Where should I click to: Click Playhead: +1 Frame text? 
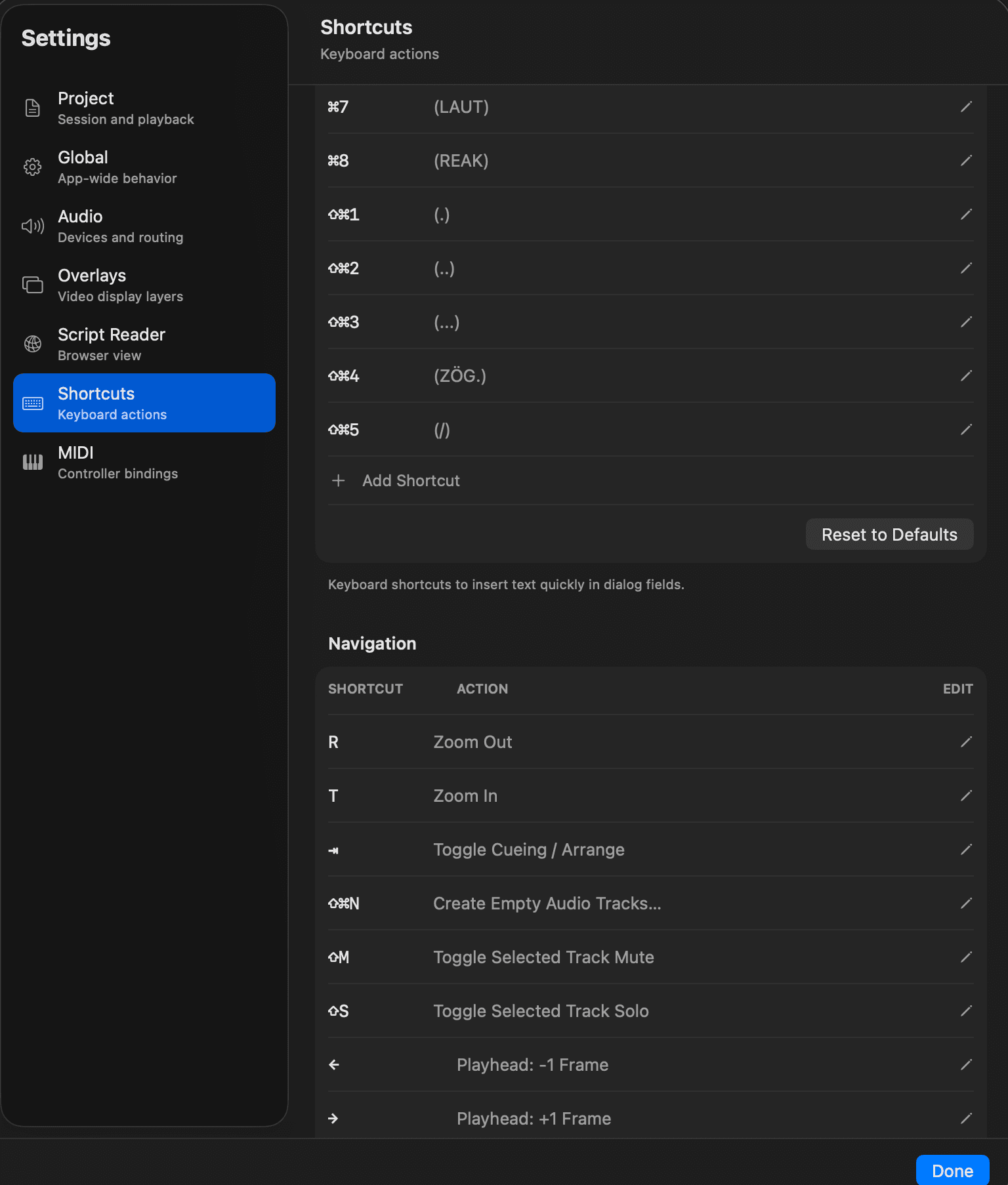[534, 1119]
